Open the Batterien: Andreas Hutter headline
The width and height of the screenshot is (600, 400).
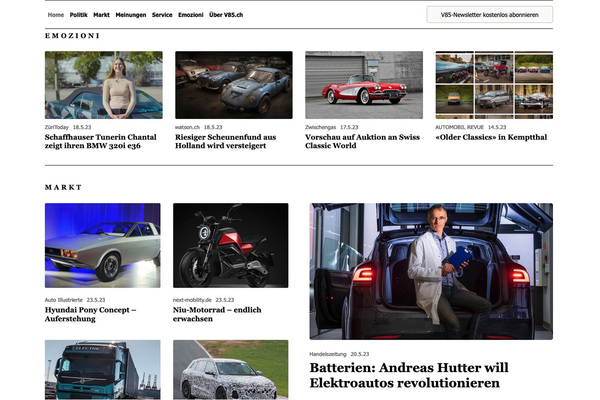click(x=409, y=375)
